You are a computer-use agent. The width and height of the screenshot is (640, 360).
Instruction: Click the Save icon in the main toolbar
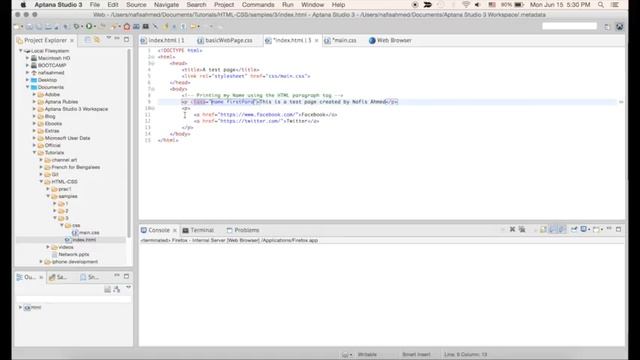coord(30,27)
